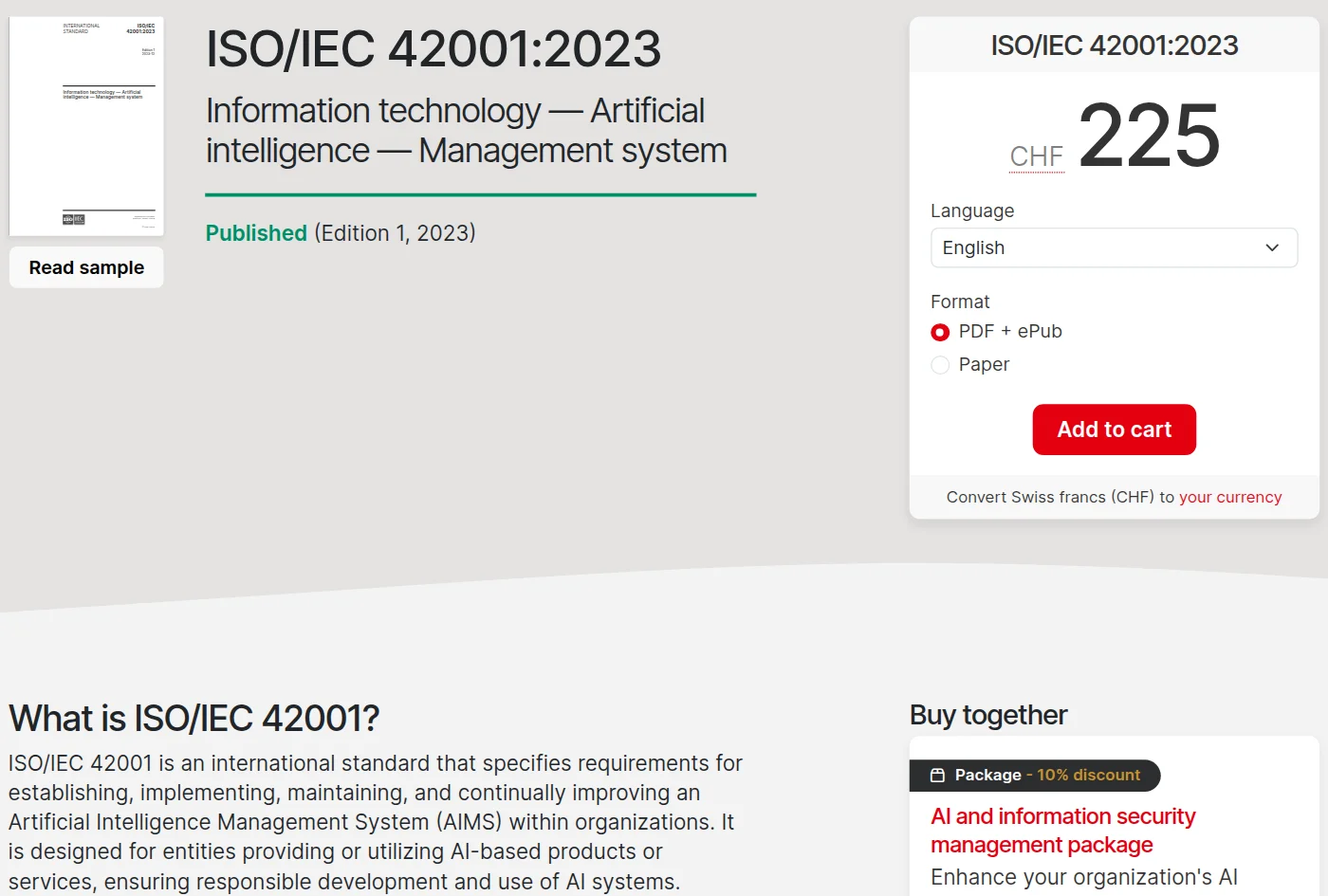Click the package box icon in discount badge
1328x896 pixels.
(x=937, y=776)
